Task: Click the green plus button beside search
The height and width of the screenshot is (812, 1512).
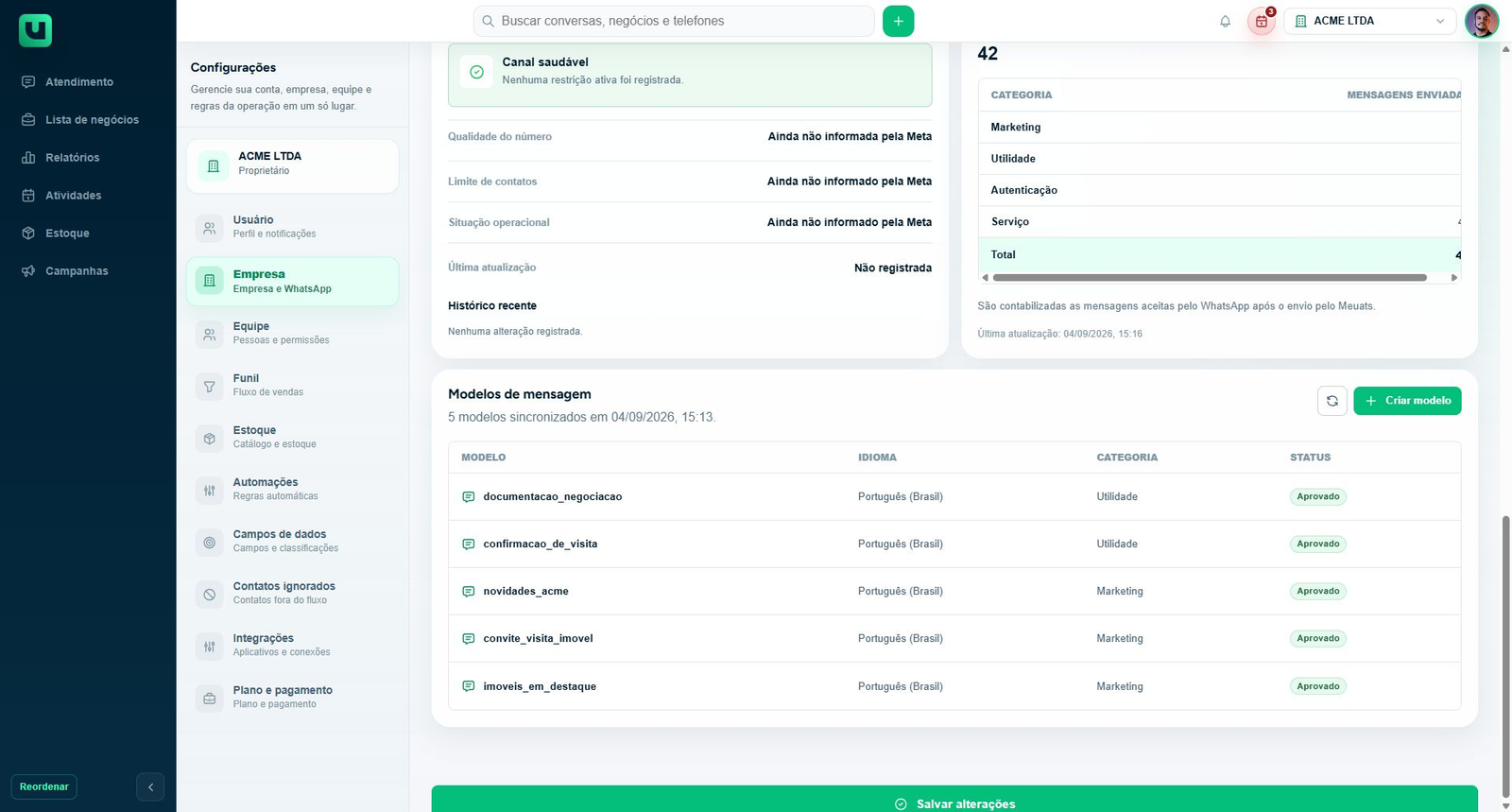Action: point(898,21)
